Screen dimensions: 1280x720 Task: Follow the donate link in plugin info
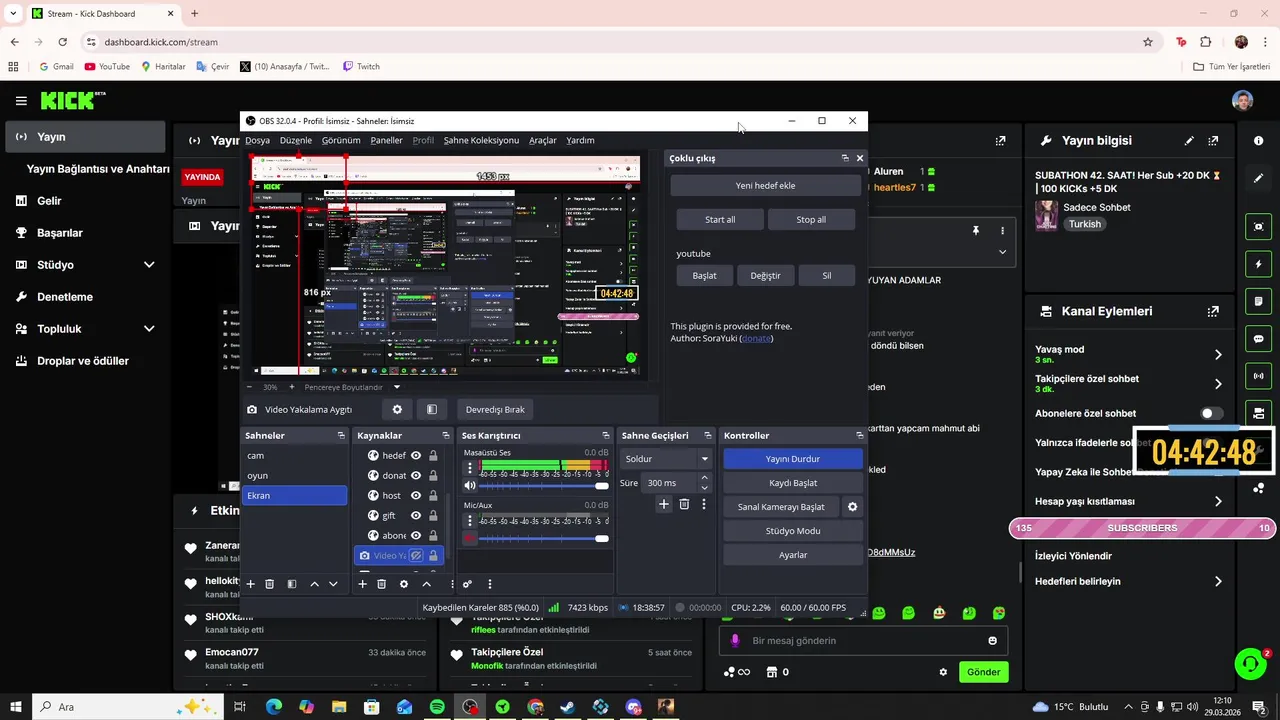coord(756,339)
